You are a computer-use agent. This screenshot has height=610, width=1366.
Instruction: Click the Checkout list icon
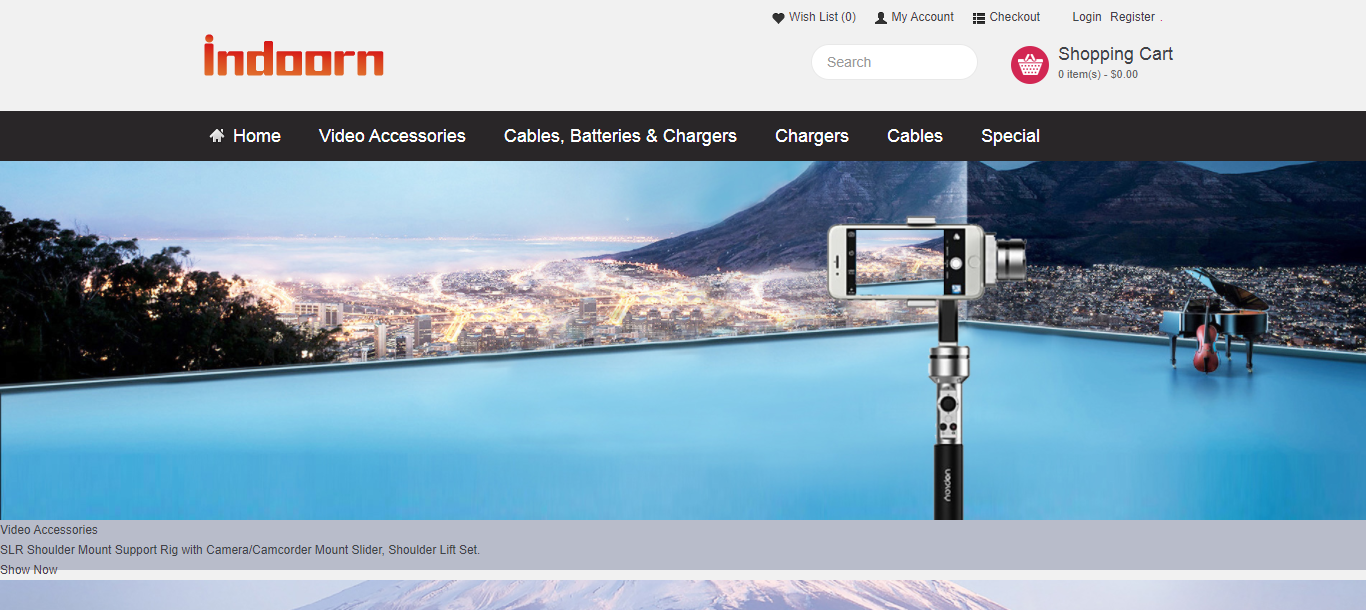pos(979,18)
